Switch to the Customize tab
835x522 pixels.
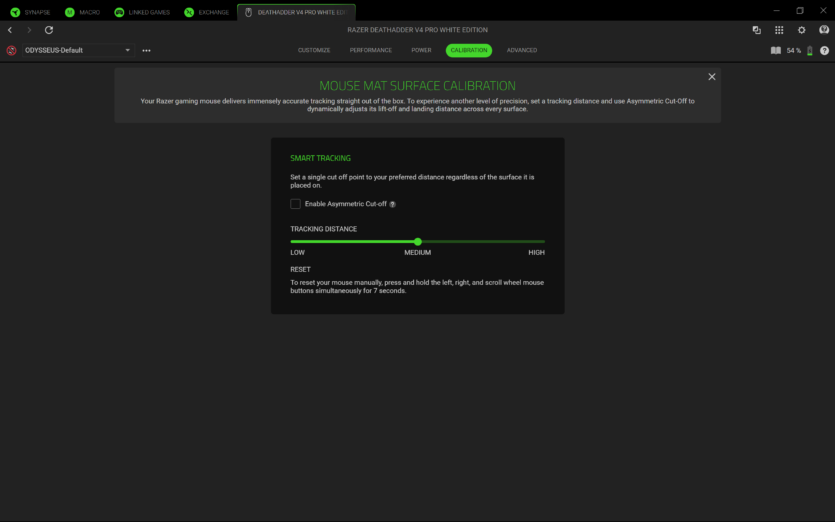click(x=314, y=50)
